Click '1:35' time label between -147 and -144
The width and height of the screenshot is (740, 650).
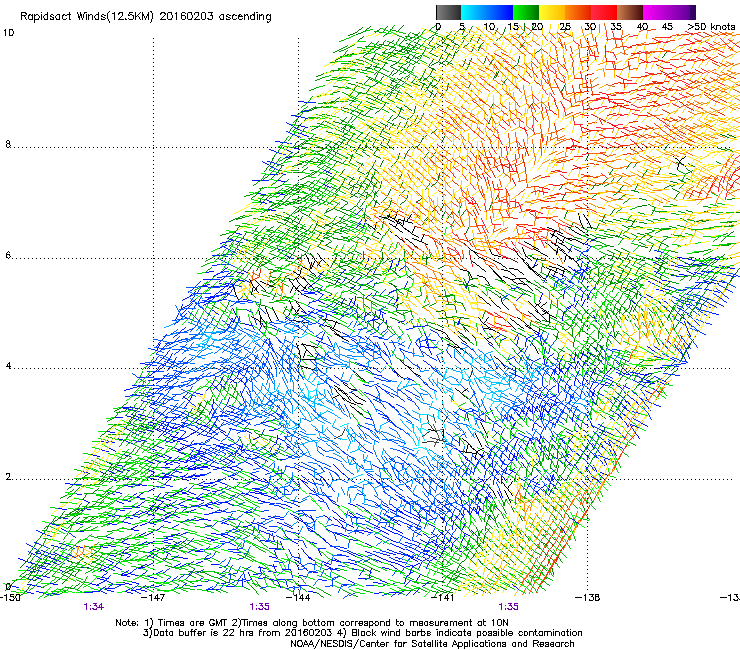tap(260, 607)
